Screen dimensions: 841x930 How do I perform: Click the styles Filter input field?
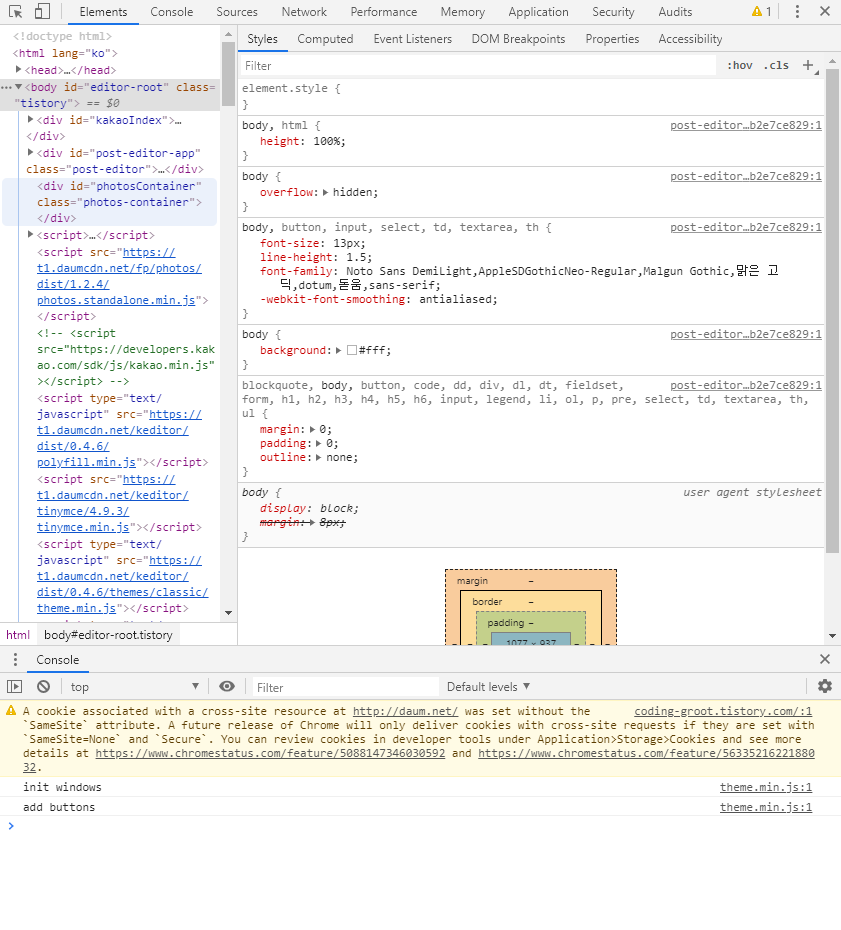click(x=478, y=65)
